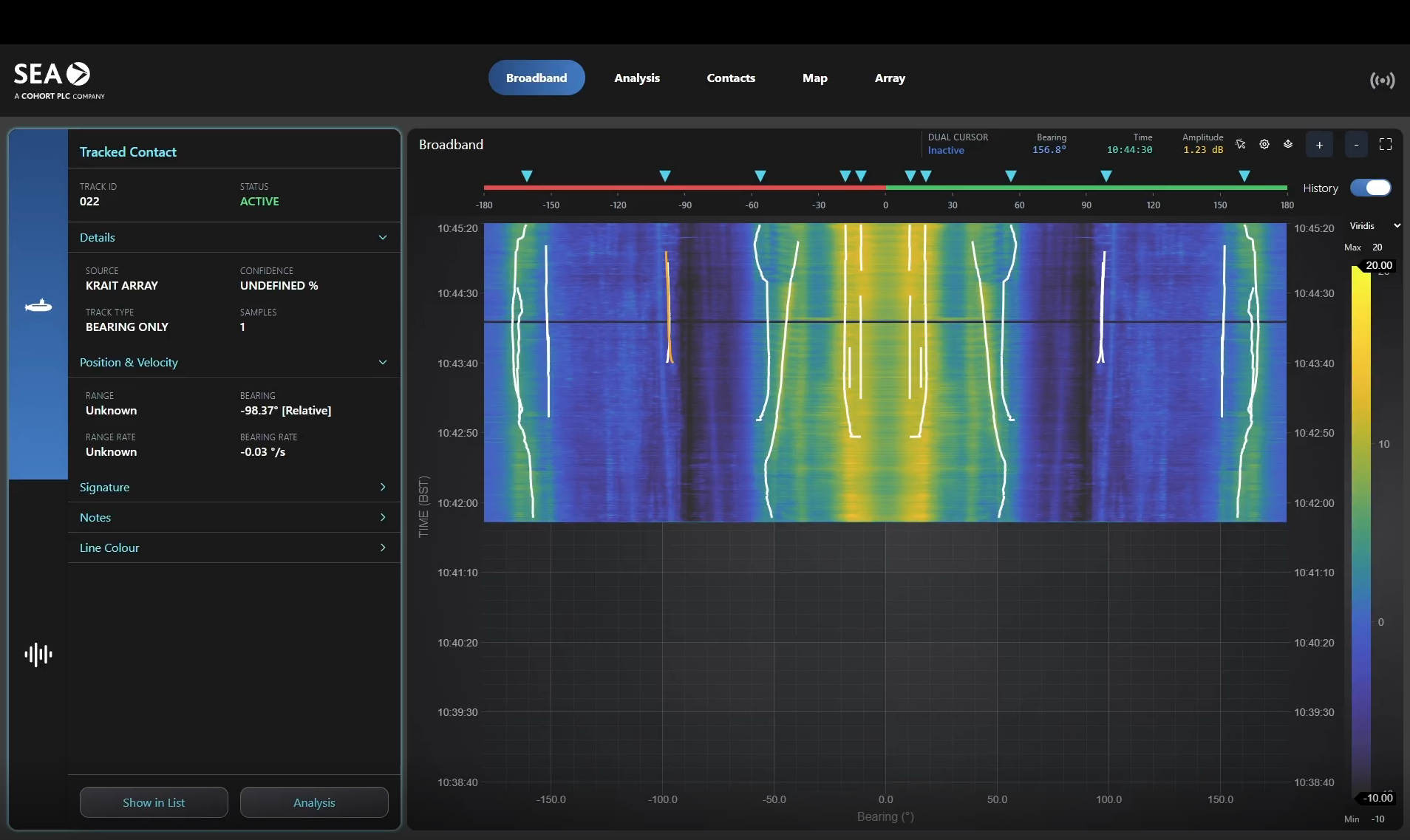The image size is (1410, 840).
Task: Click the Show in List button
Action: [x=153, y=802]
